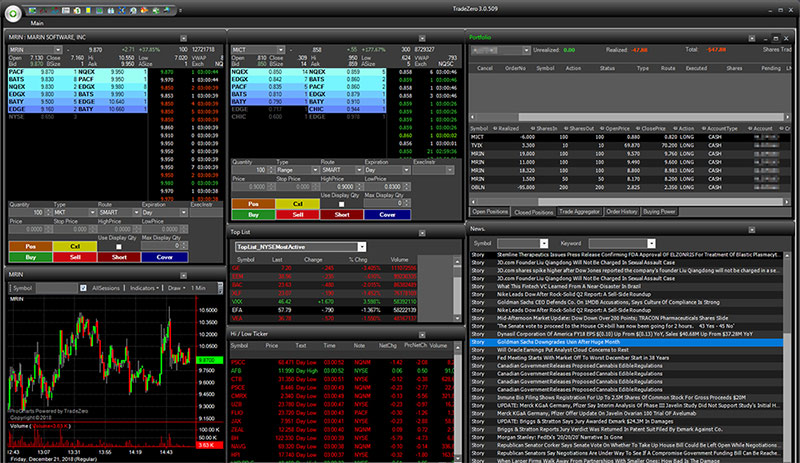This screenshot has height=463, width=800.
Task: Open the toolbar overflow options handle
Action: click(x=180, y=11)
